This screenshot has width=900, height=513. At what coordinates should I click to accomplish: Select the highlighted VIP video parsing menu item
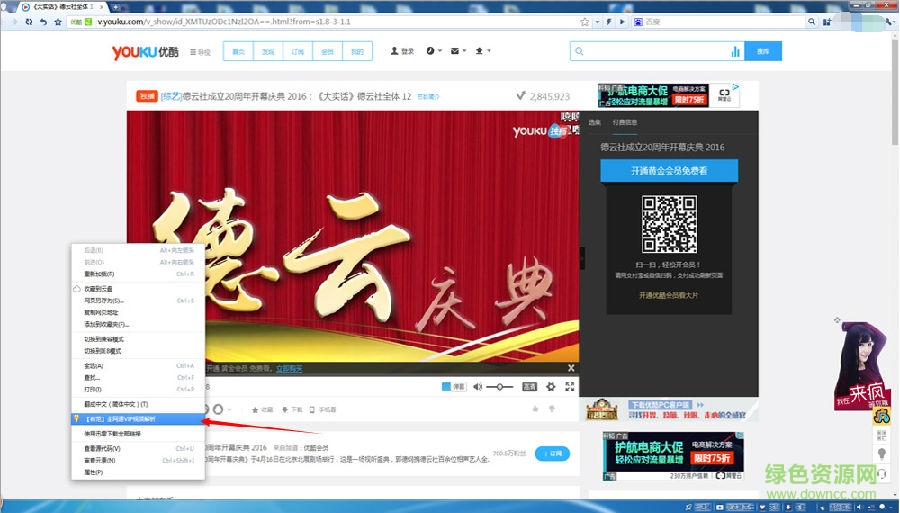point(135,419)
